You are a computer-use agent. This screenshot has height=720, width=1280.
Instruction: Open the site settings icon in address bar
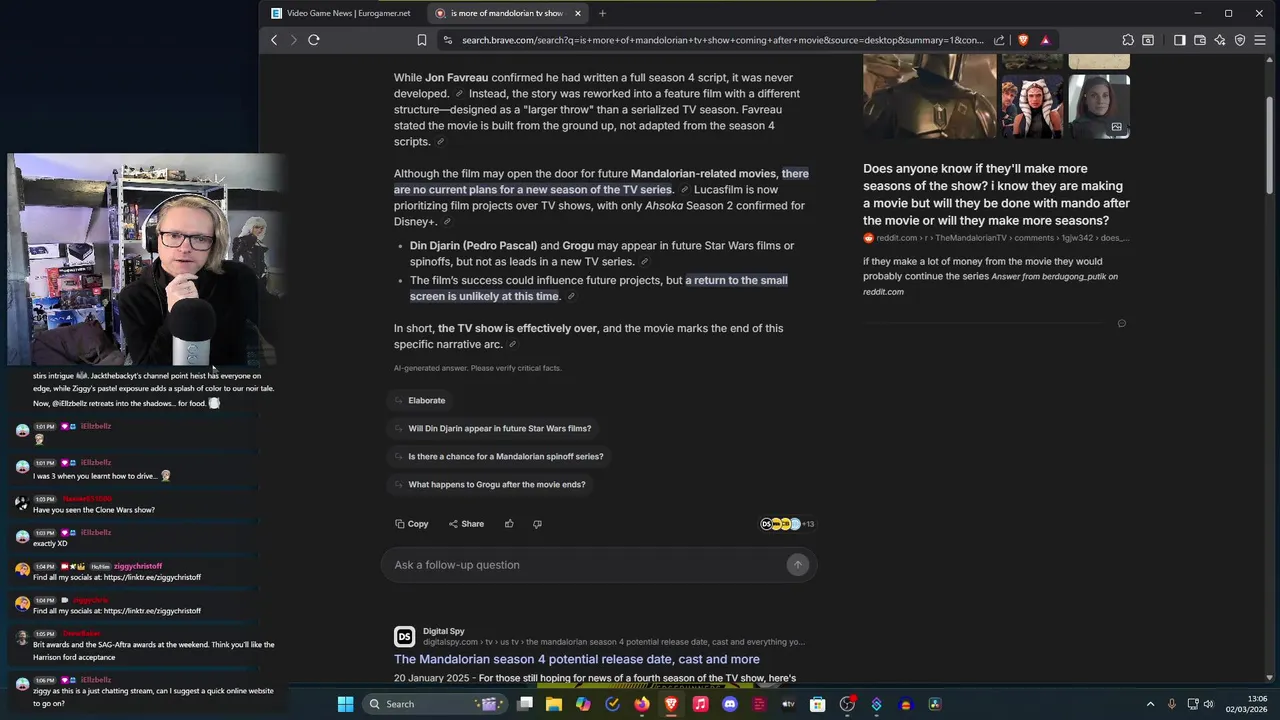pyautogui.click(x=447, y=40)
